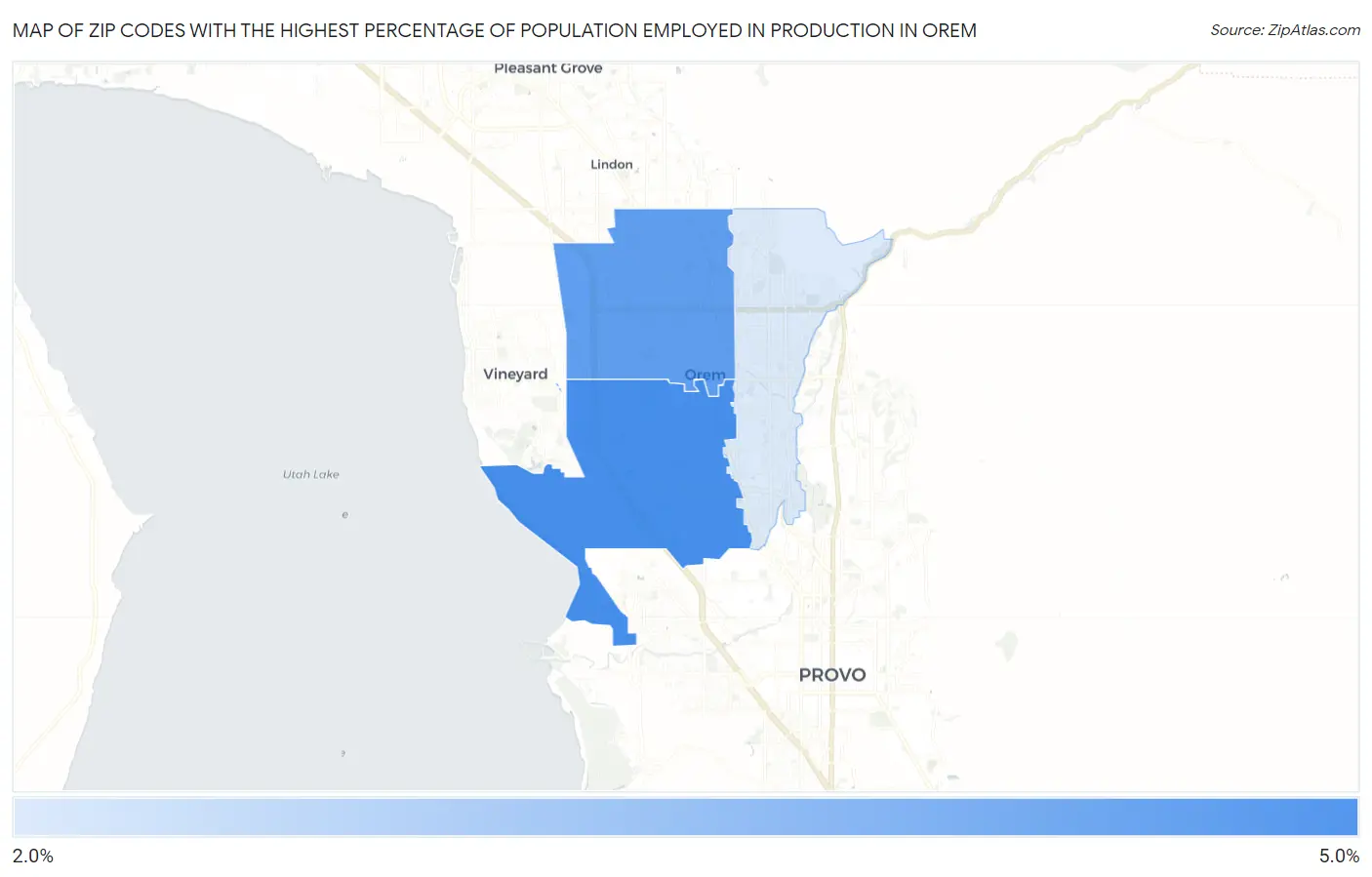1372x877 pixels.
Task: Click the 2.0% legend minimum value
Action: coord(33,856)
